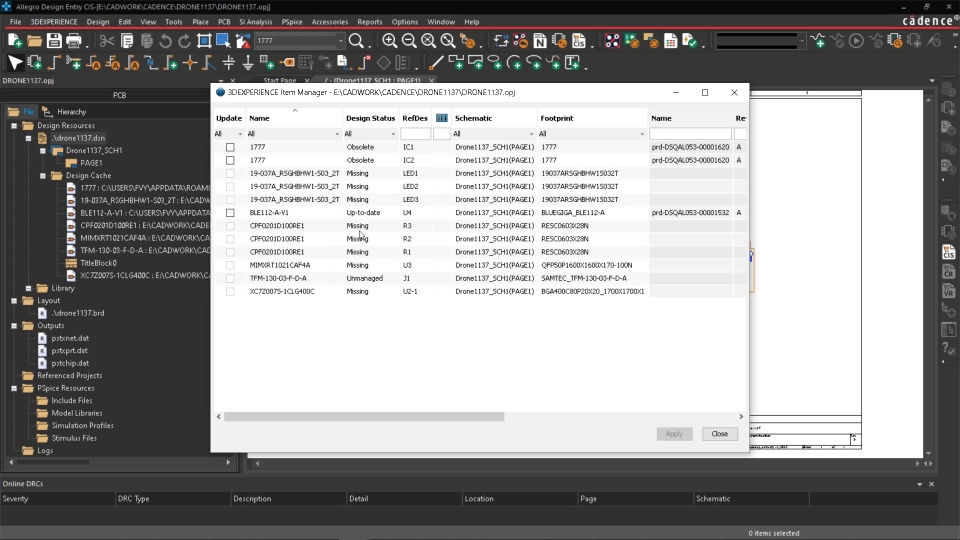Open the 3DEXPERIENCE menu
Screen dimensions: 960x540
click(x=54, y=22)
